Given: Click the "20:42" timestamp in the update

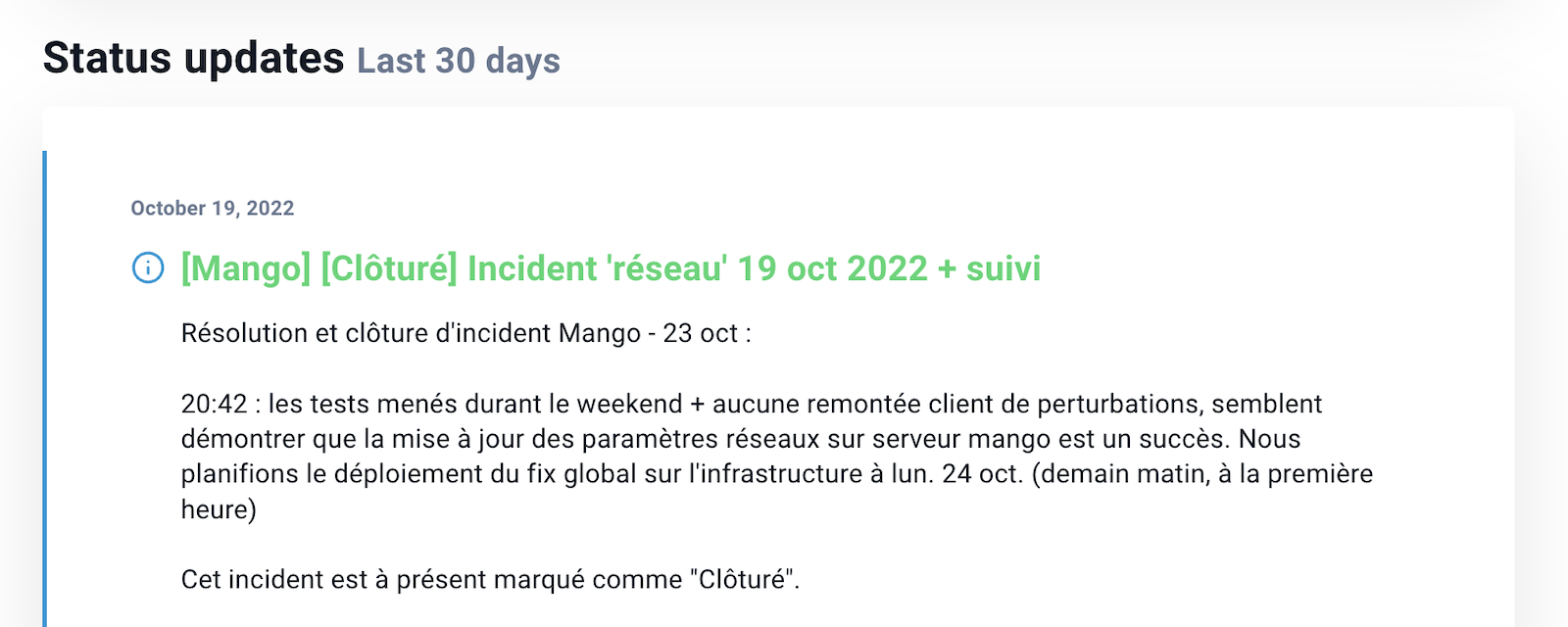Looking at the screenshot, I should [214, 404].
